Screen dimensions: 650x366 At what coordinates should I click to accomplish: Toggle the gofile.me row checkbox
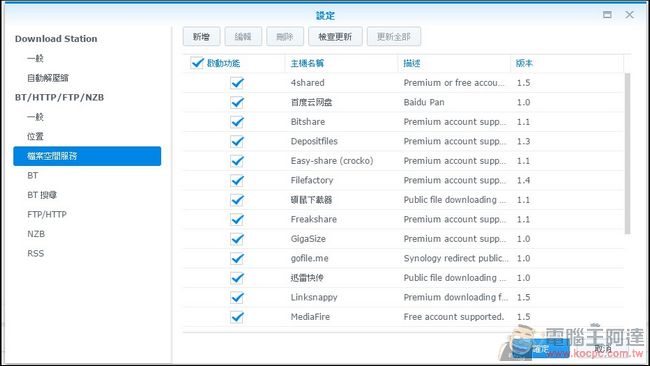(x=237, y=258)
